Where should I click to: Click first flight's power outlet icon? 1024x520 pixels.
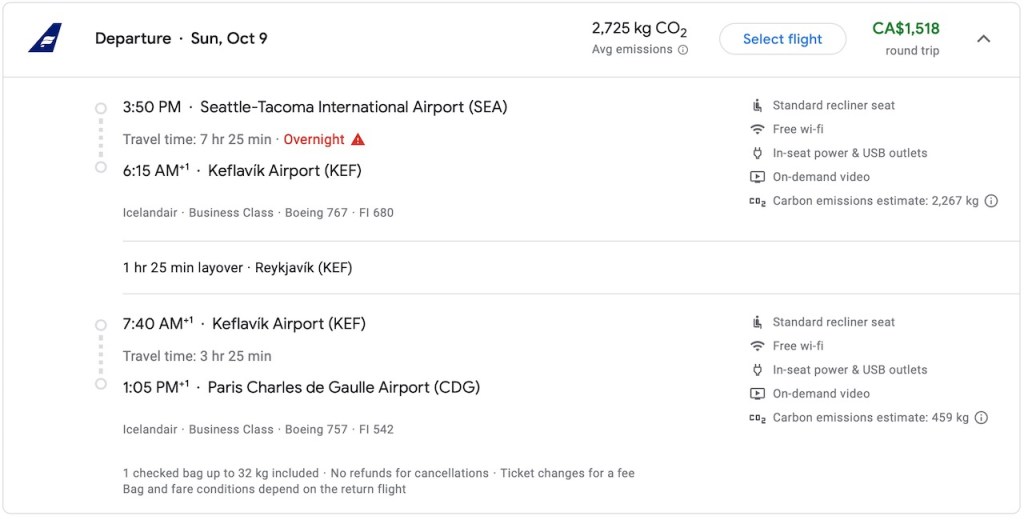click(757, 153)
